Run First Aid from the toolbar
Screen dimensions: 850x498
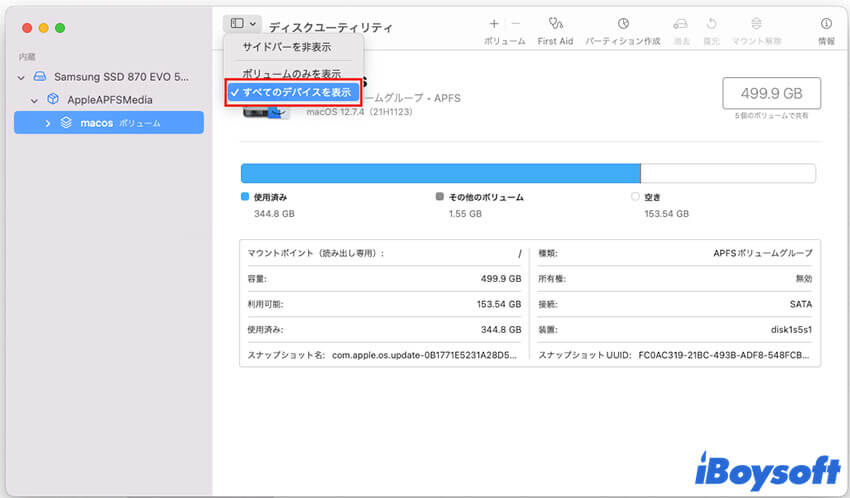(555, 31)
